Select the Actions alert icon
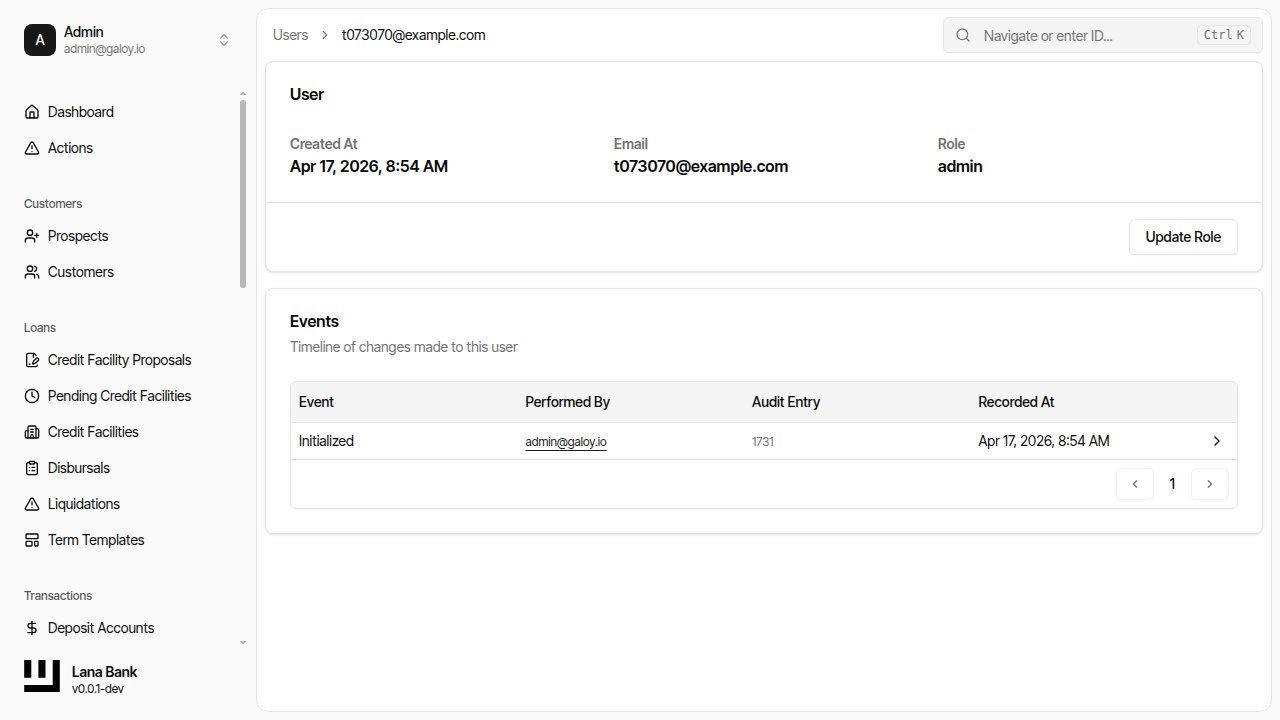The width and height of the screenshot is (1280, 720). coord(31,147)
